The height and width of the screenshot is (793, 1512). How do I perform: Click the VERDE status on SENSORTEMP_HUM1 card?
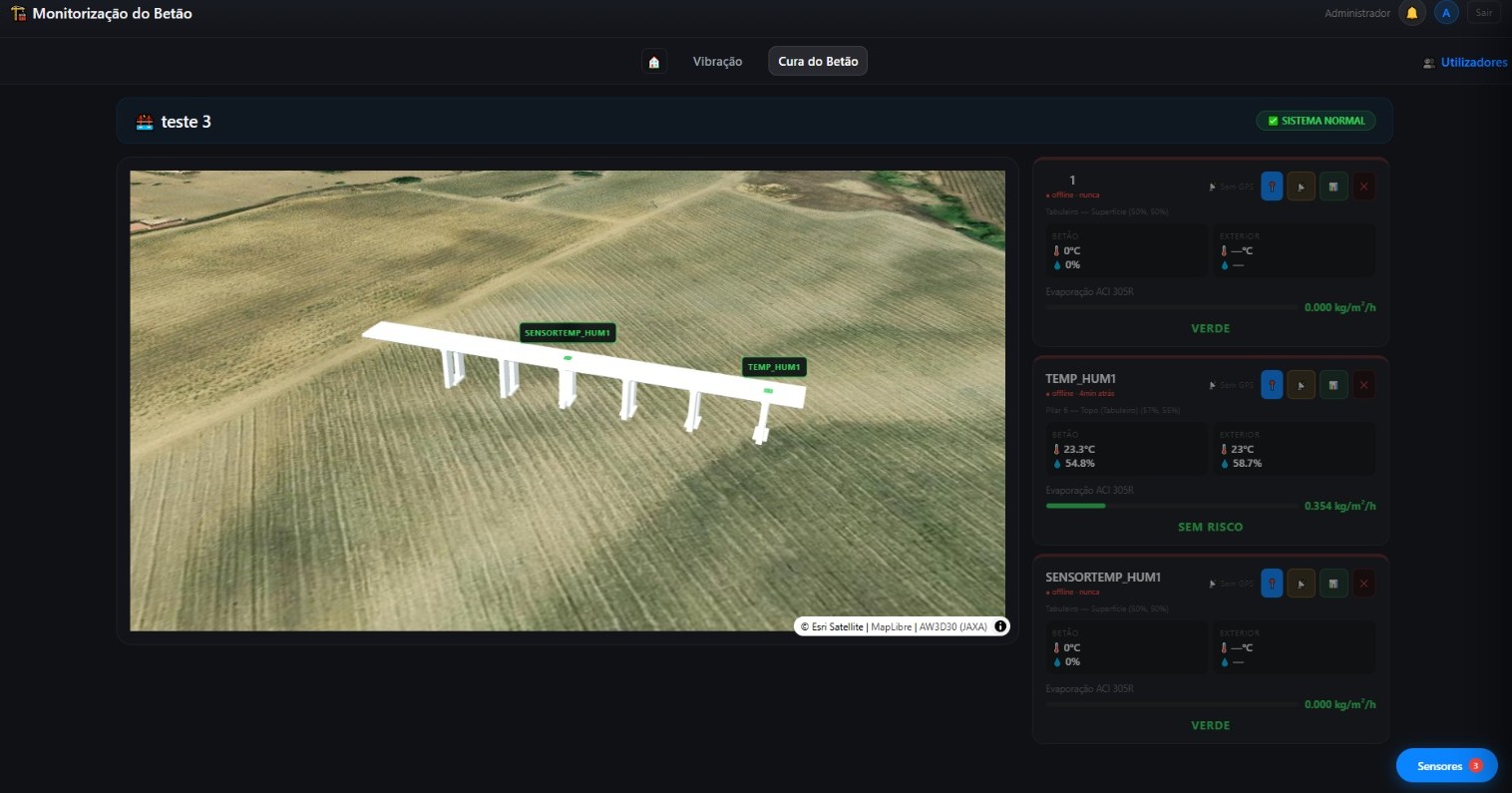(1211, 725)
